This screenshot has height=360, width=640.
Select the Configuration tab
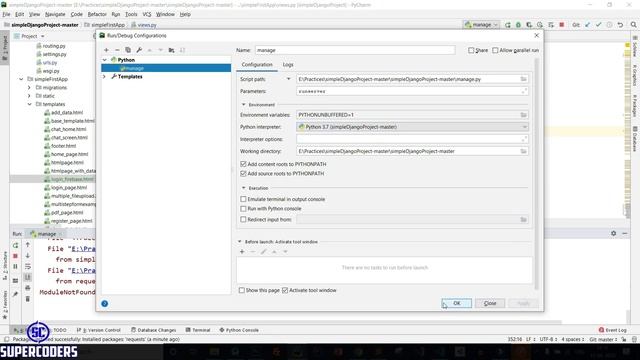pyautogui.click(x=257, y=64)
